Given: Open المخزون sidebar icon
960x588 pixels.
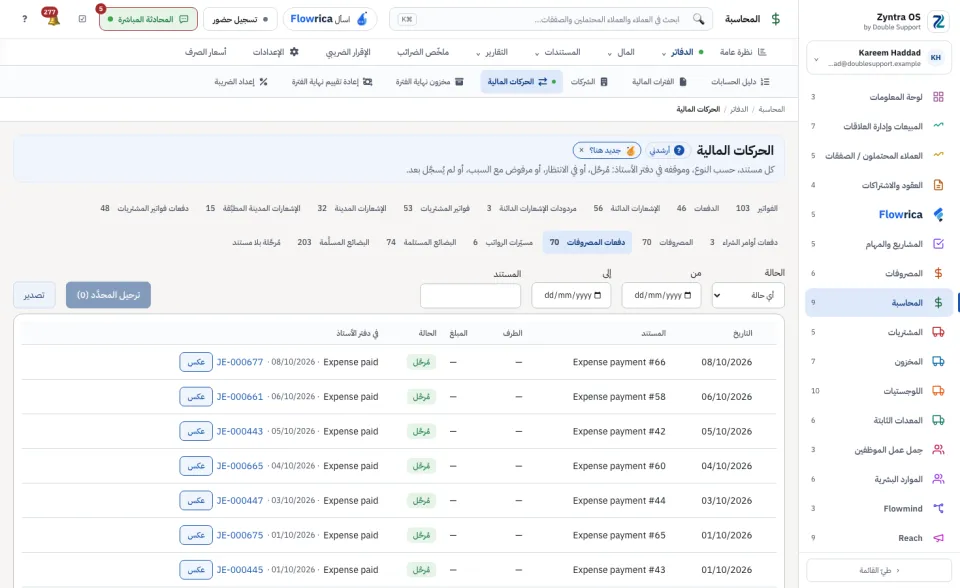Looking at the screenshot, I should 938,361.
